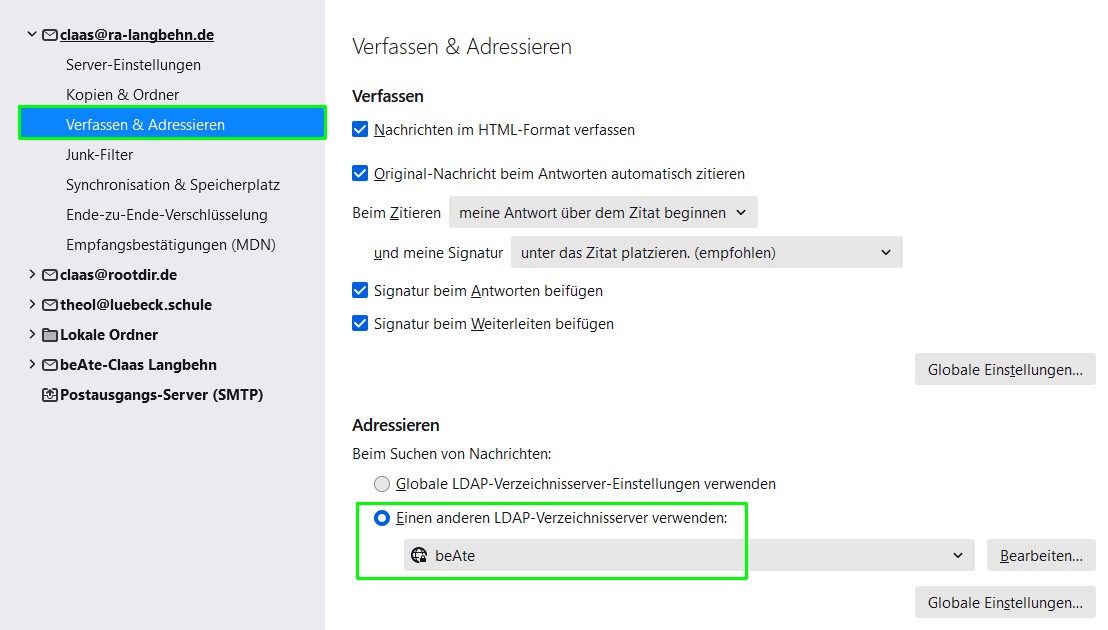The width and height of the screenshot is (1108, 630).
Task: Click the theol@luebeck.schule envelope icon
Action: pos(49,305)
